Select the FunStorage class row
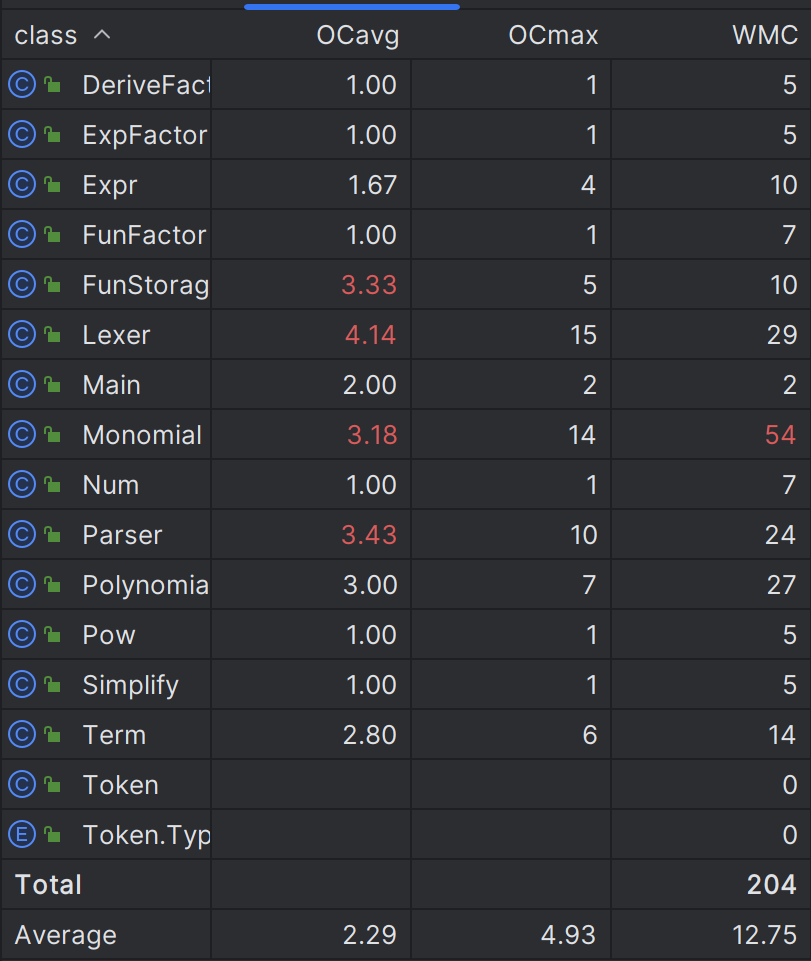 point(405,284)
